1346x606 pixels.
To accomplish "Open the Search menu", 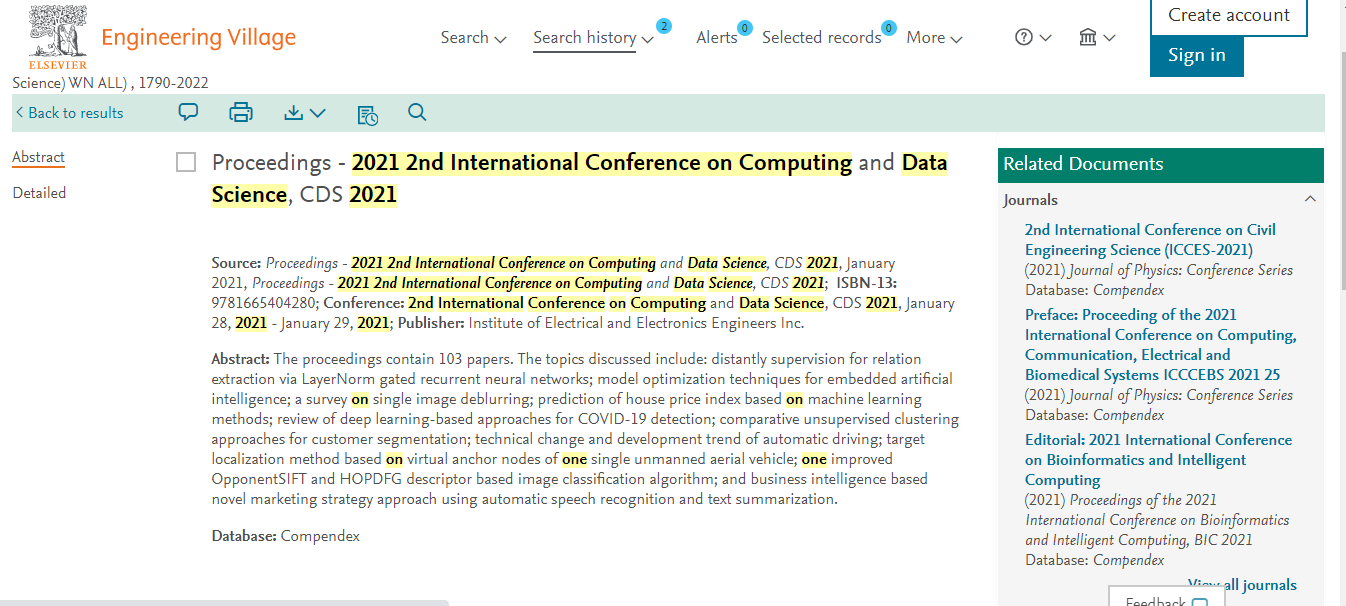I will tap(473, 38).
